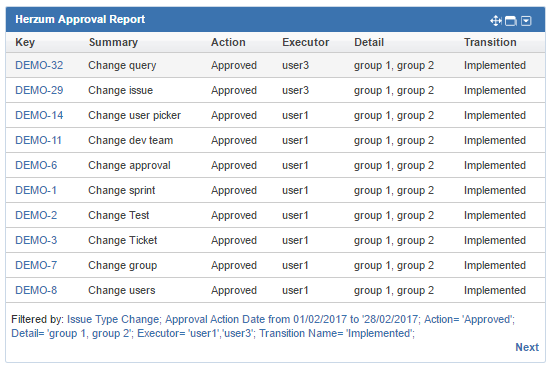Open issue DEMO-2
This screenshot has height=371, width=553.
[x=36, y=215]
